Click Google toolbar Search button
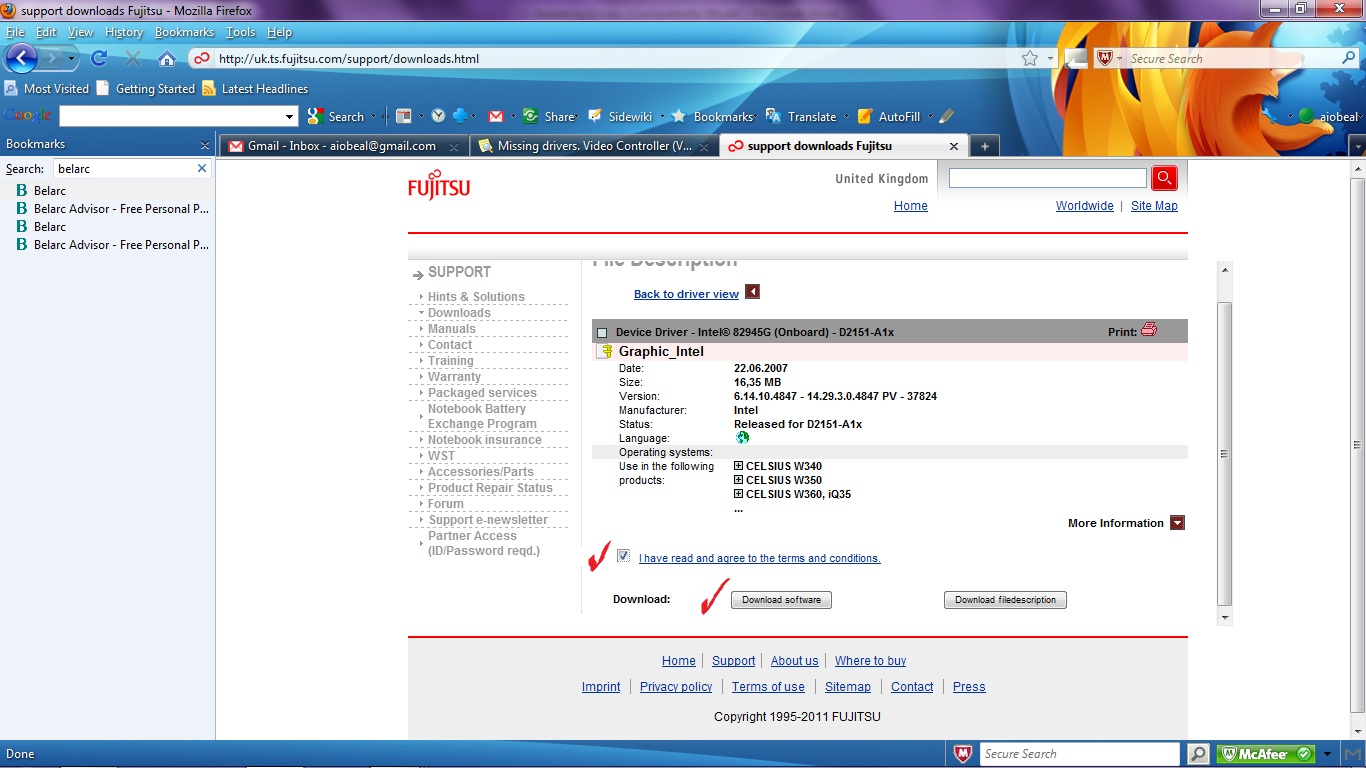 [336, 116]
